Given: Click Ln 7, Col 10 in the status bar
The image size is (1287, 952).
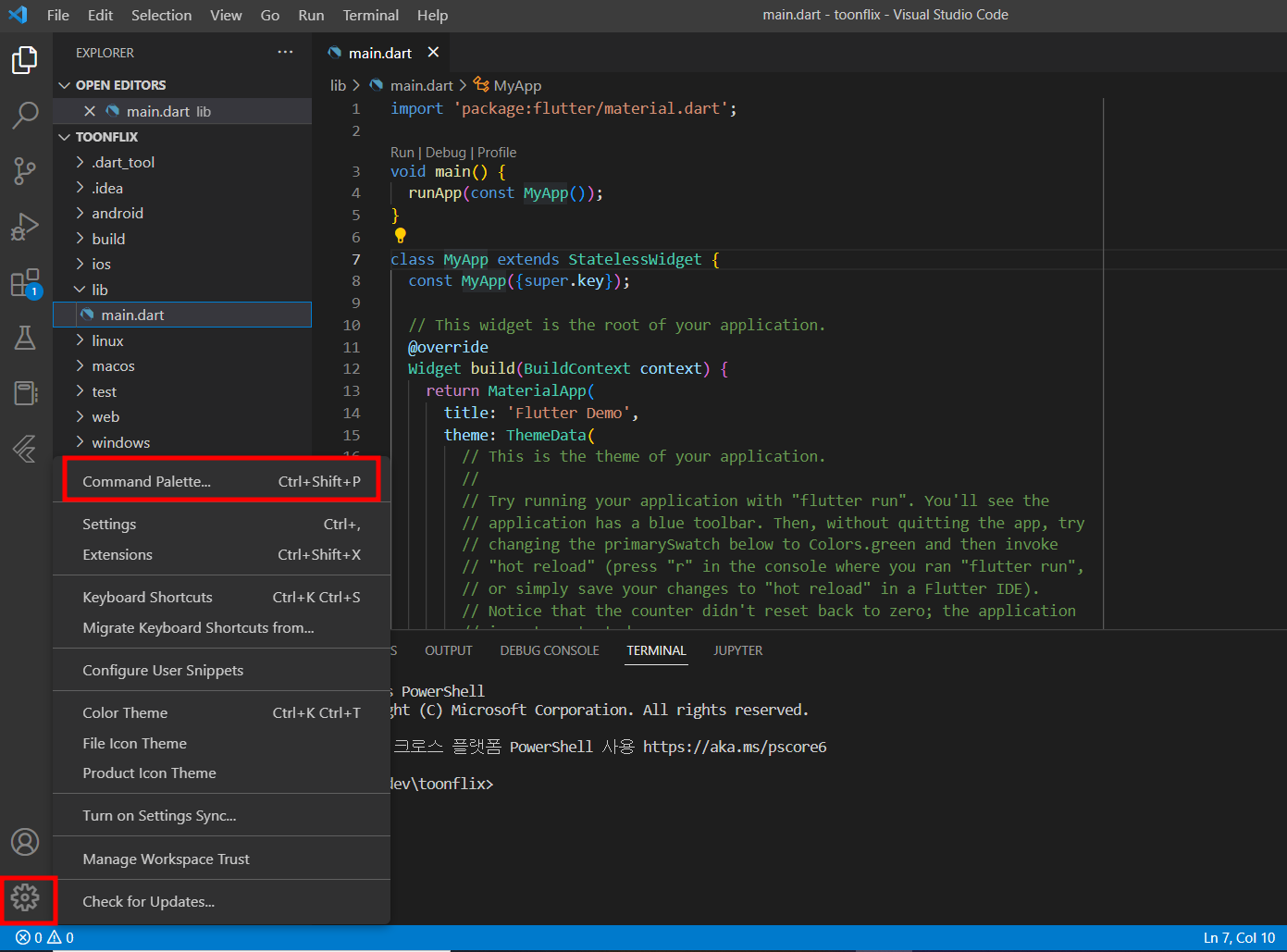Looking at the screenshot, I should pyautogui.click(x=1238, y=937).
